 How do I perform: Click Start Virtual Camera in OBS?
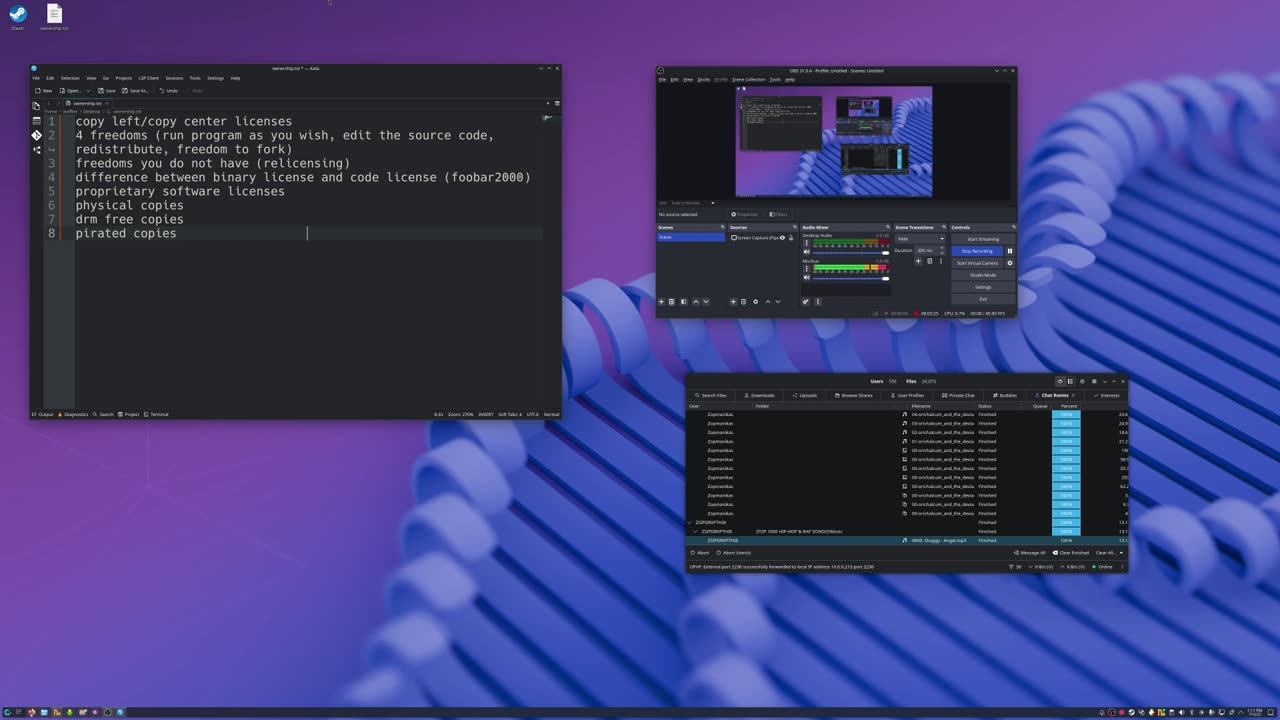coord(977,263)
